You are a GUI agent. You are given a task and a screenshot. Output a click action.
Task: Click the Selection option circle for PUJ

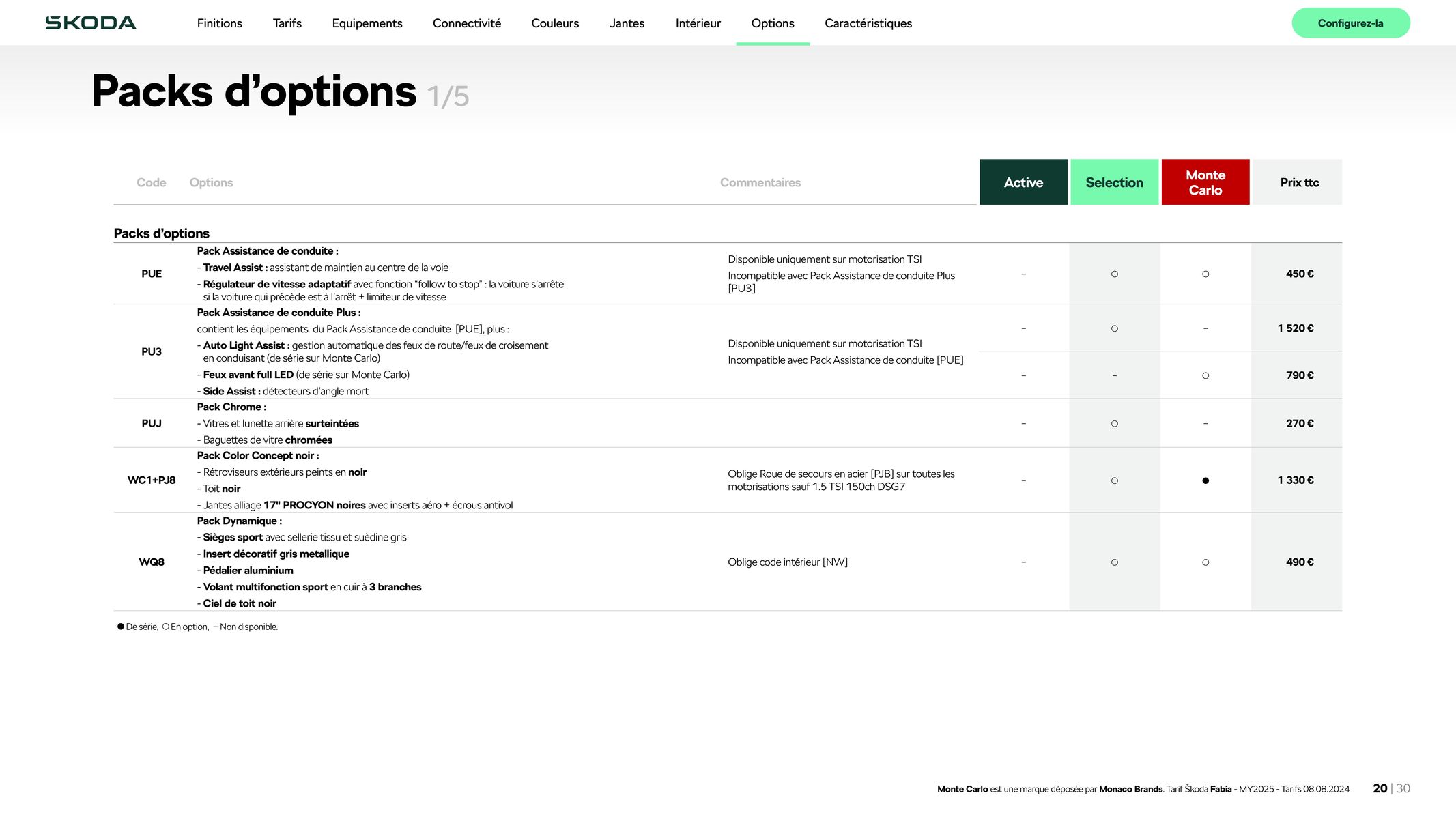(1115, 424)
